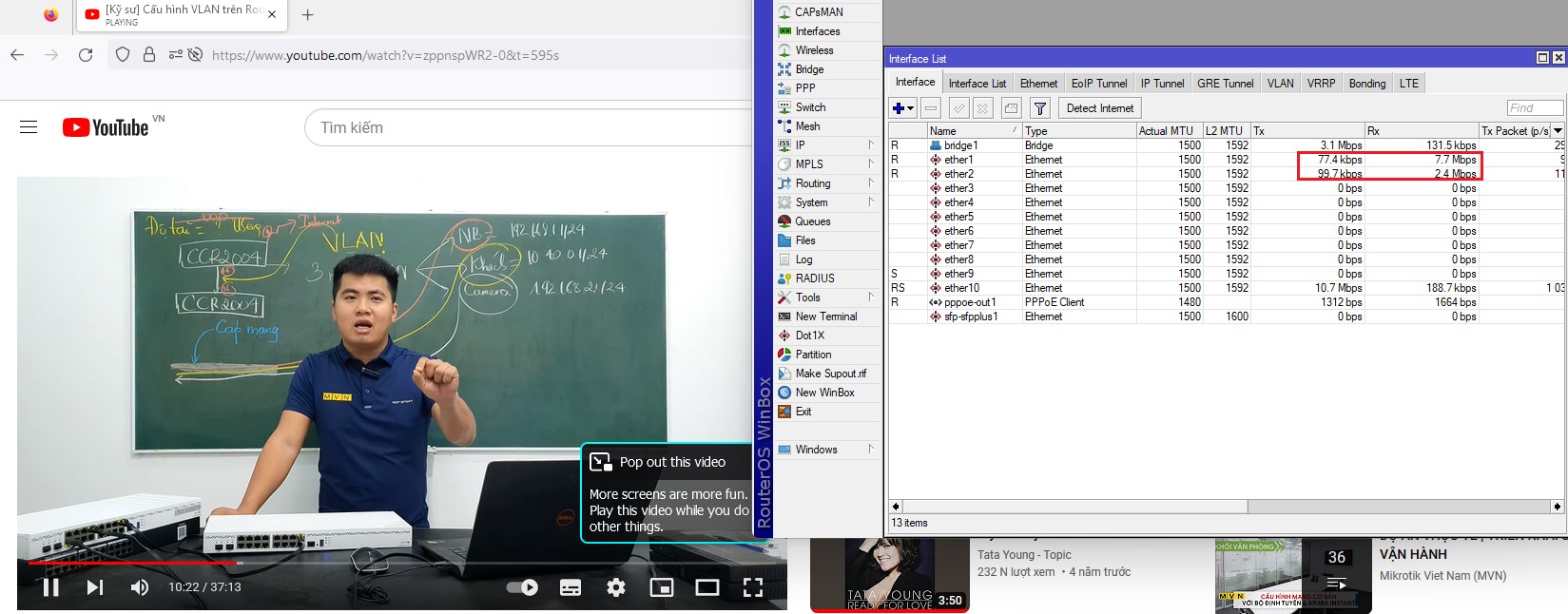This screenshot has width=1568, height=614.
Task: Click the YouTube logo
Action: point(106,127)
